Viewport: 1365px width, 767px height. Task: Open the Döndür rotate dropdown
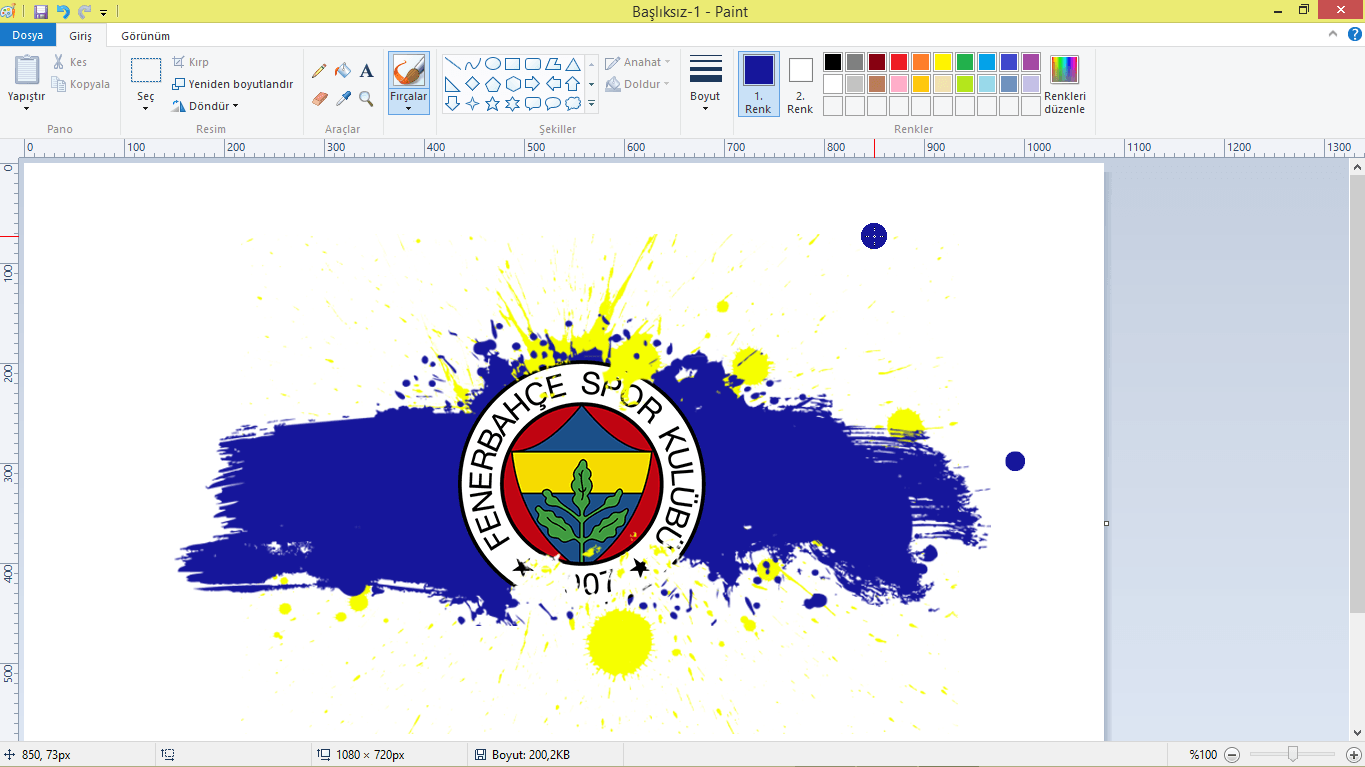[x=206, y=106]
